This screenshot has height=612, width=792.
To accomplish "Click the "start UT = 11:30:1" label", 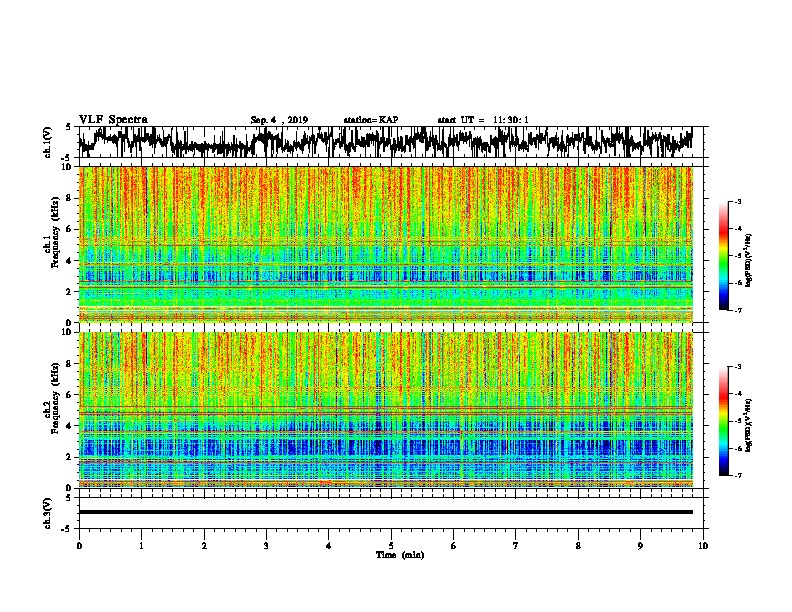I will [x=483, y=120].
